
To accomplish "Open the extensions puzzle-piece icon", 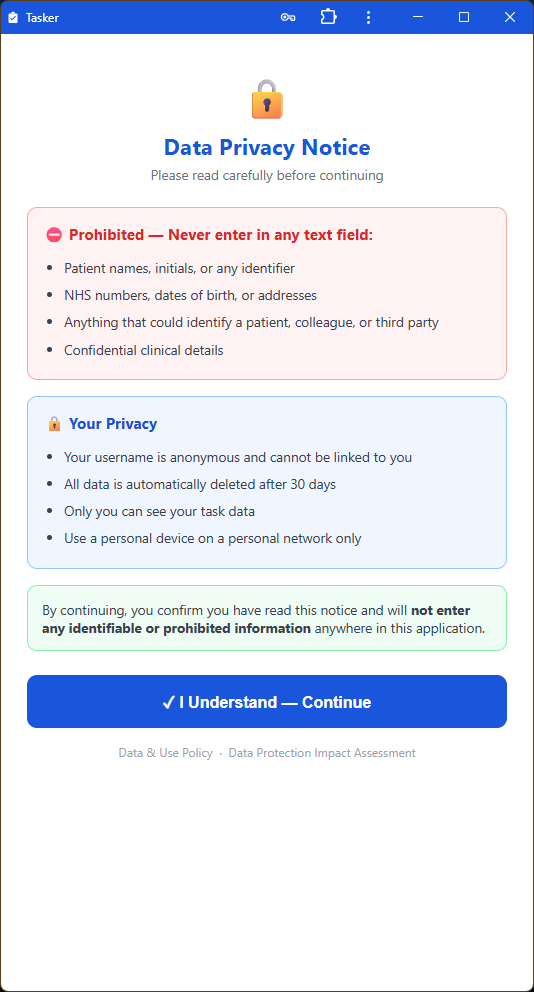I will tap(328, 17).
